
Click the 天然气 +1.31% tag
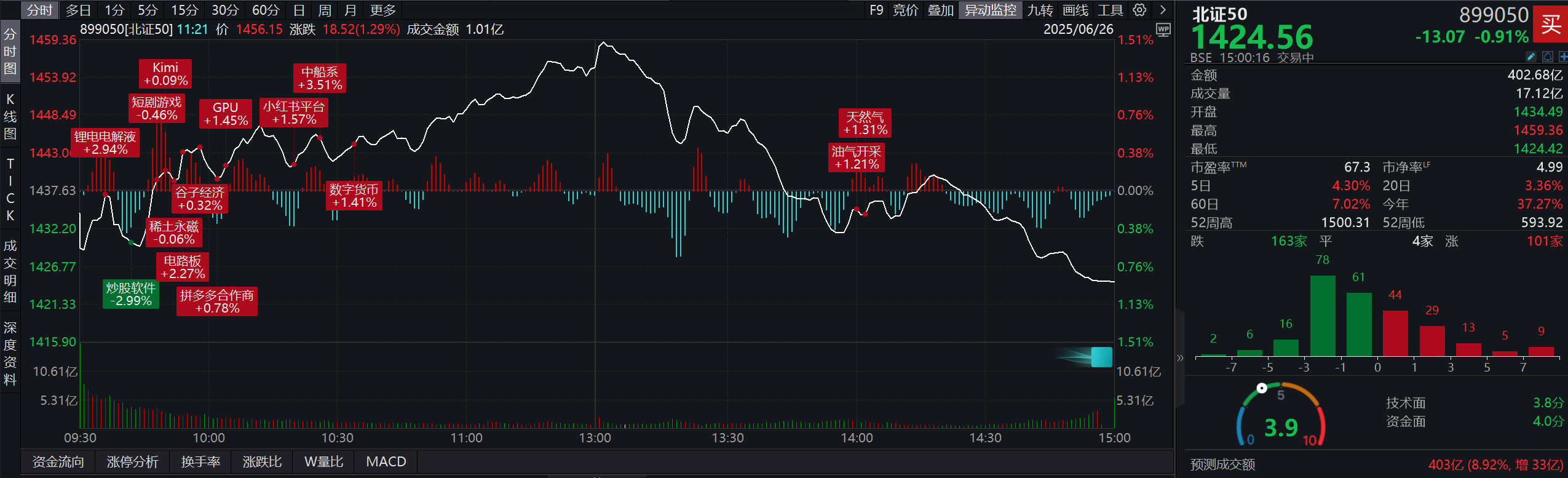(865, 123)
